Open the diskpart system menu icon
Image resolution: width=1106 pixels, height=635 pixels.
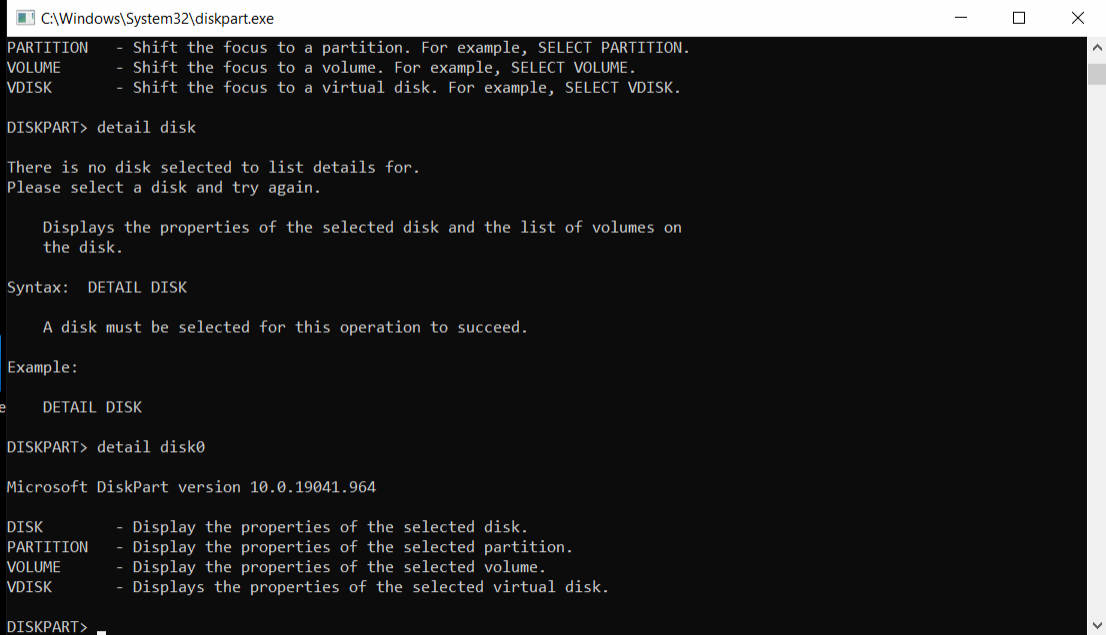[x=24, y=18]
